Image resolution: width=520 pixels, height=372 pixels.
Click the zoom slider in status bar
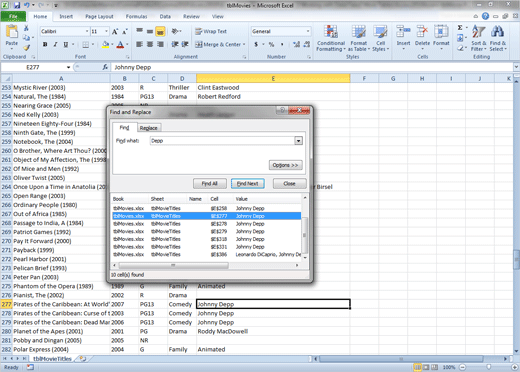tap(489, 367)
